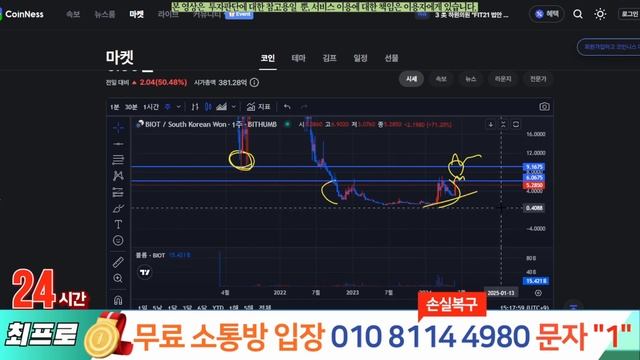Click the collapse pane arrows icon
Viewport: 640px width, 360px height.
pos(503,124)
